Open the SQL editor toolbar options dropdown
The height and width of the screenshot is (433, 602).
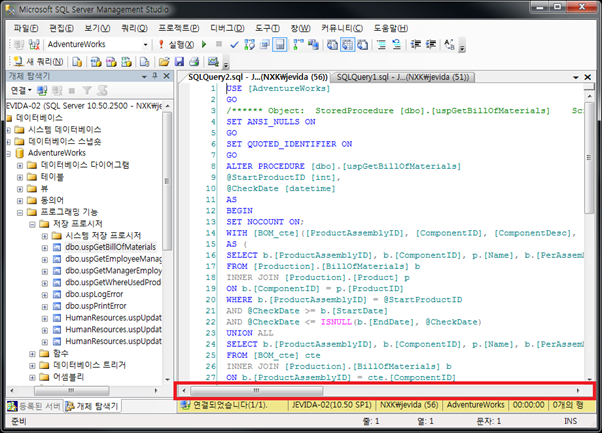click(x=462, y=45)
